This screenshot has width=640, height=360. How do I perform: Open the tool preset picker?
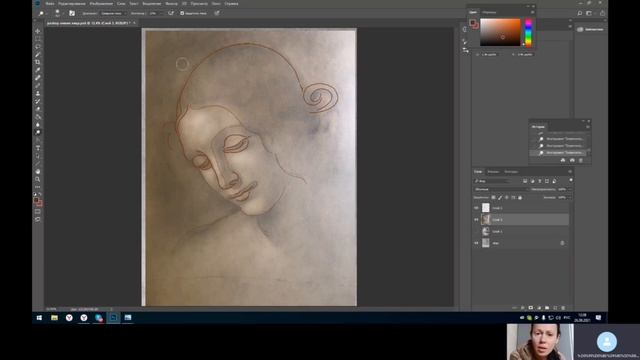[42, 13]
